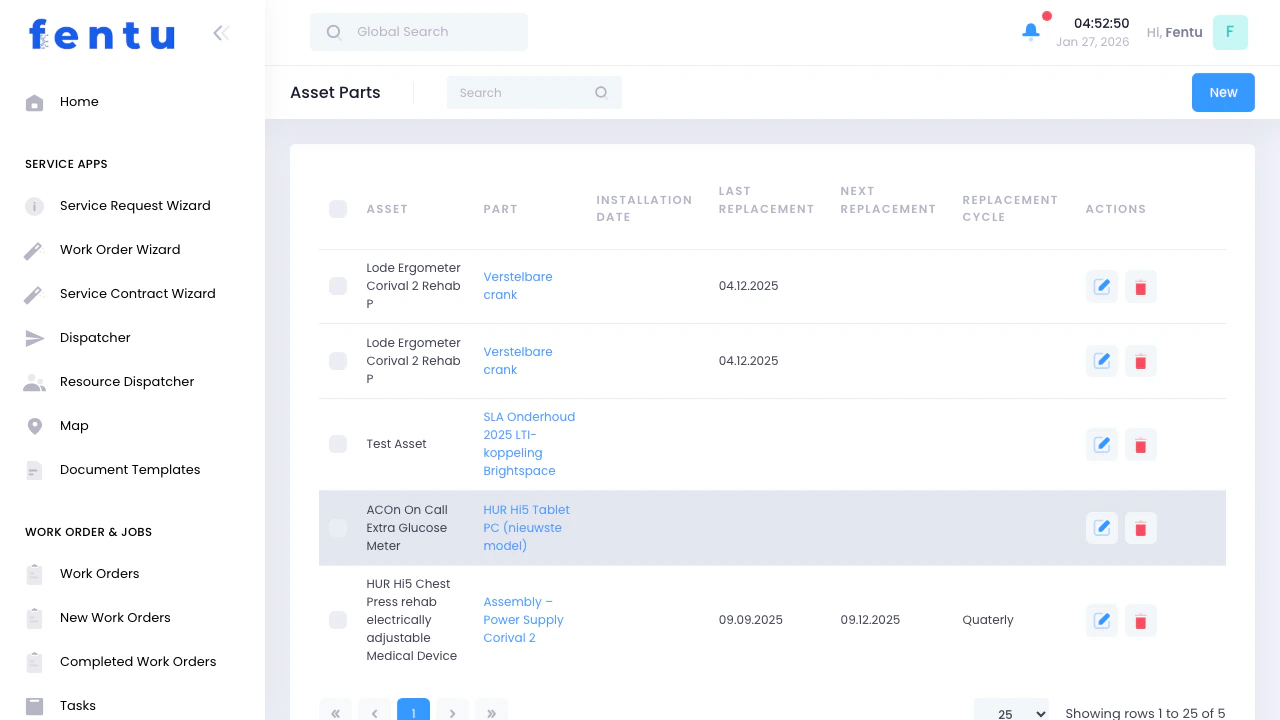Select Completed Work Orders in sidebar

pos(137,661)
